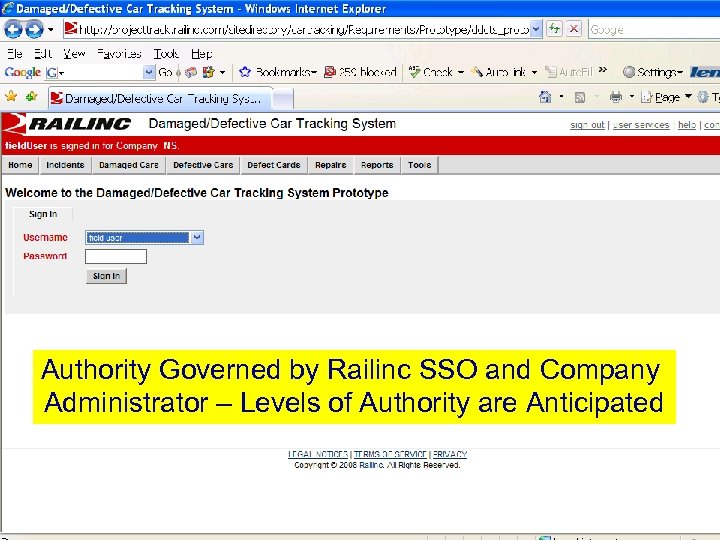Click the Stop loading X icon
This screenshot has height=540, width=720.
point(574,29)
